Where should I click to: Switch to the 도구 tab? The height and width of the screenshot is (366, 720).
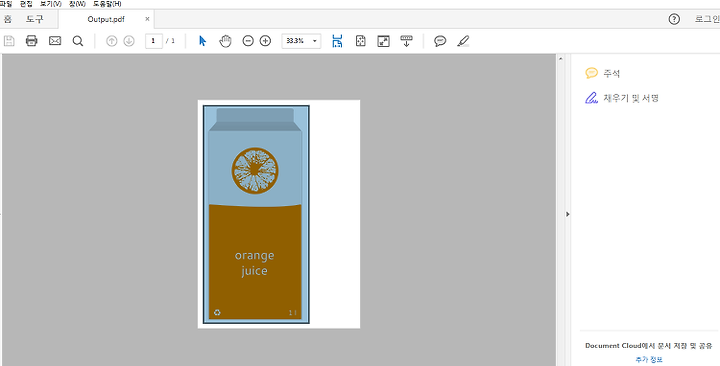pos(34,19)
